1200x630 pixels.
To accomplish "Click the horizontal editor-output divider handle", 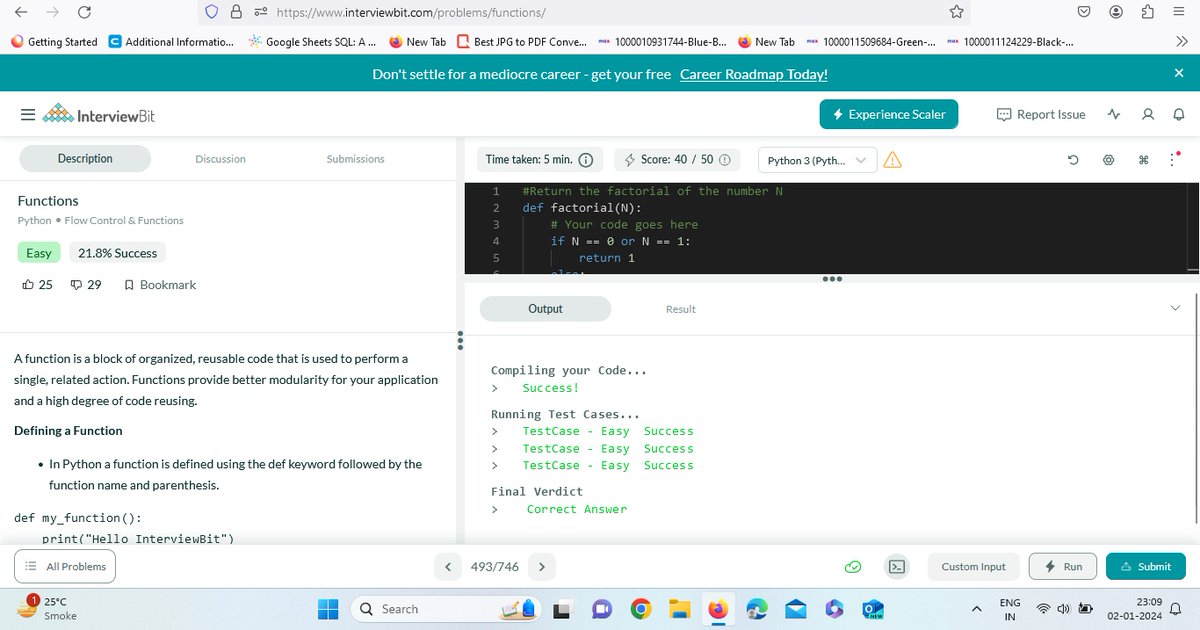I will 831,278.
